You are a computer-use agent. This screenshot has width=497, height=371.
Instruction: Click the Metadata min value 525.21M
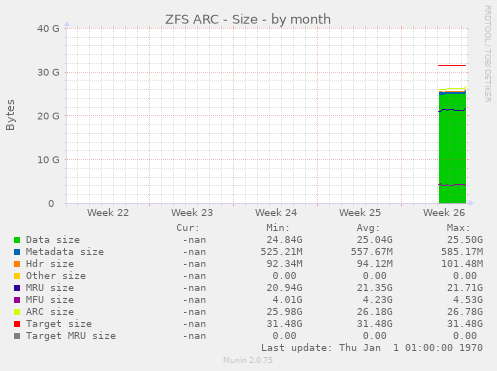coord(281,252)
